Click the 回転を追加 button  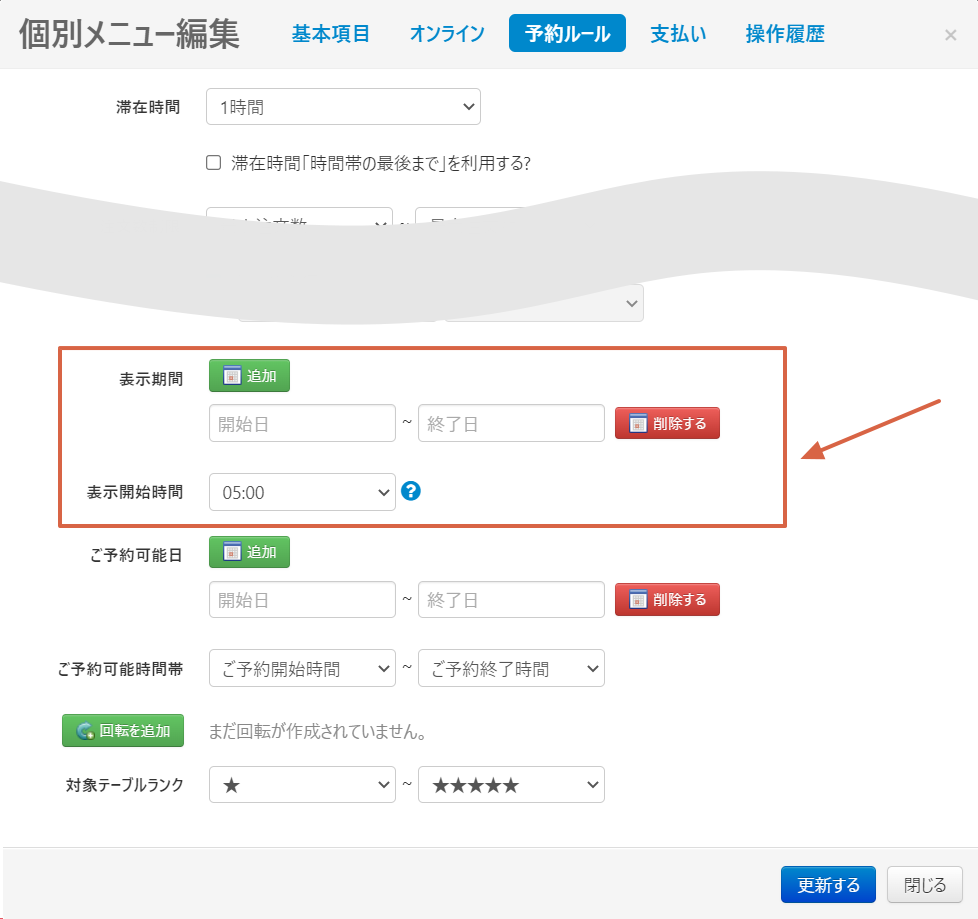[123, 731]
